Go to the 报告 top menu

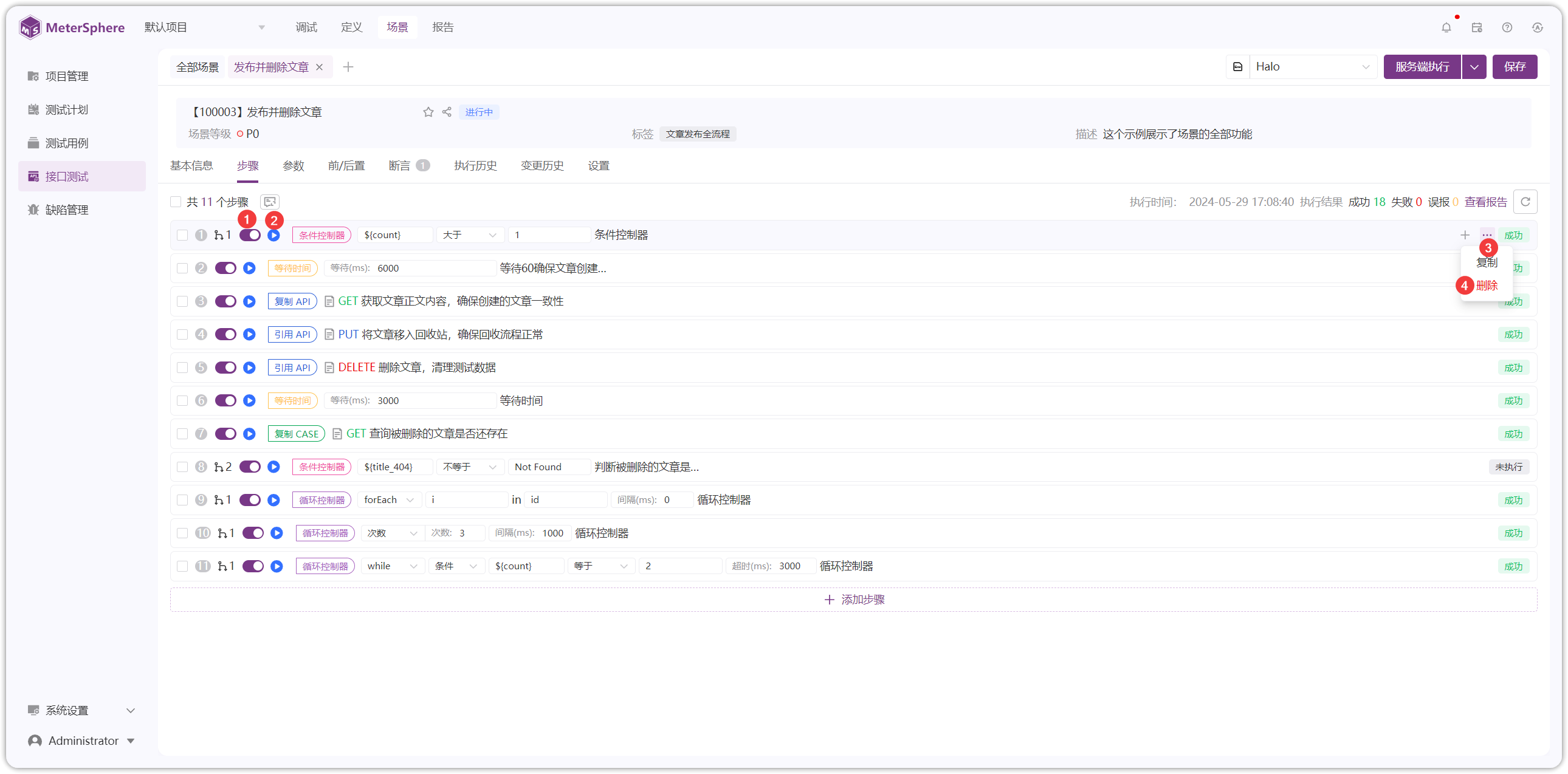(442, 27)
